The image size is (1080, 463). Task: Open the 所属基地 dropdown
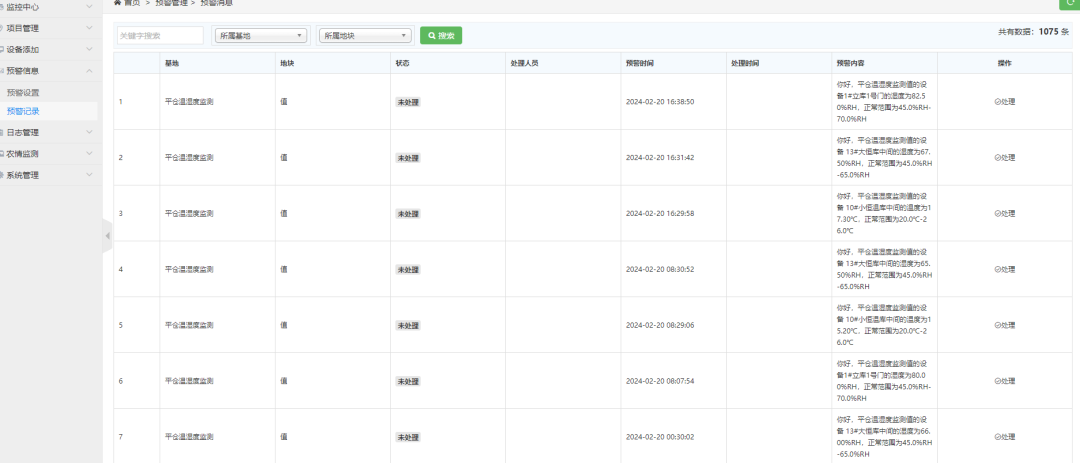point(261,35)
